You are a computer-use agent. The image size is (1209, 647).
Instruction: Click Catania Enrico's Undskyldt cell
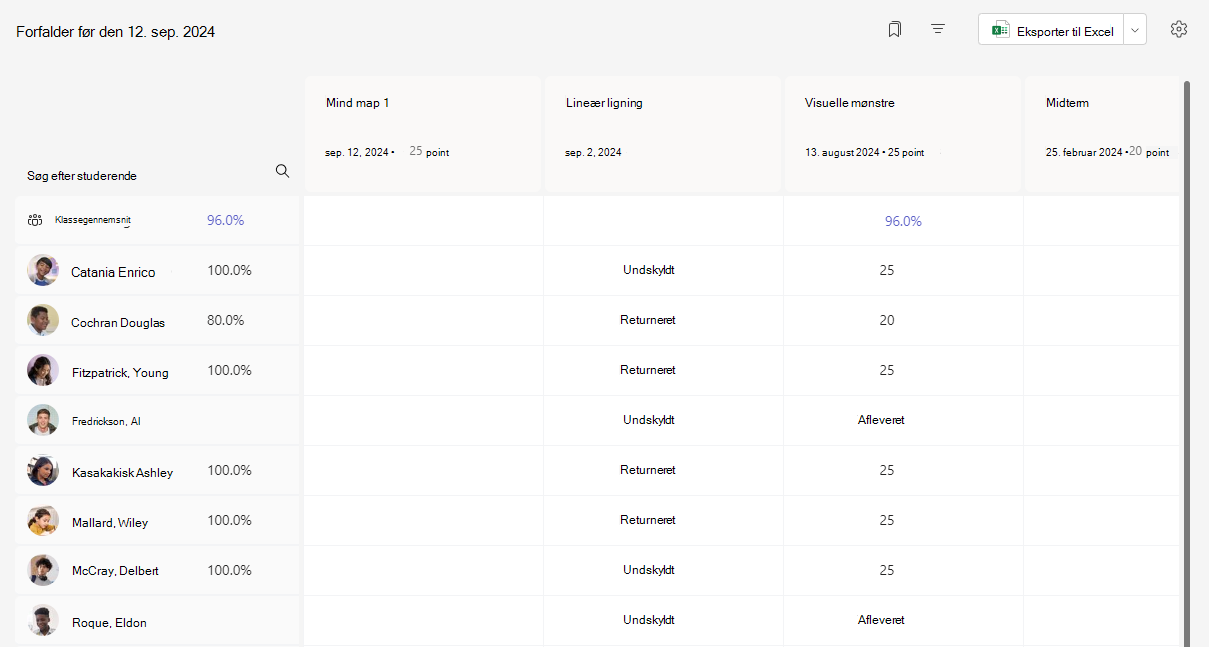[663, 270]
